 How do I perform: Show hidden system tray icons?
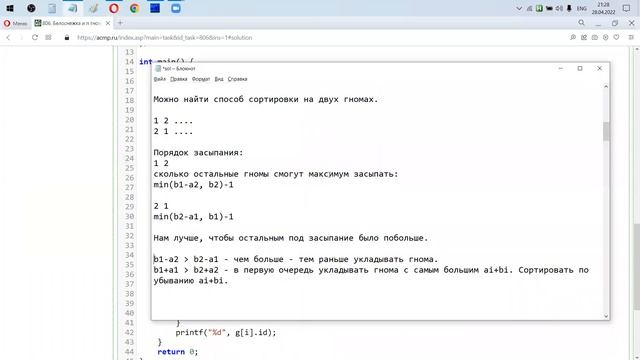point(519,8)
